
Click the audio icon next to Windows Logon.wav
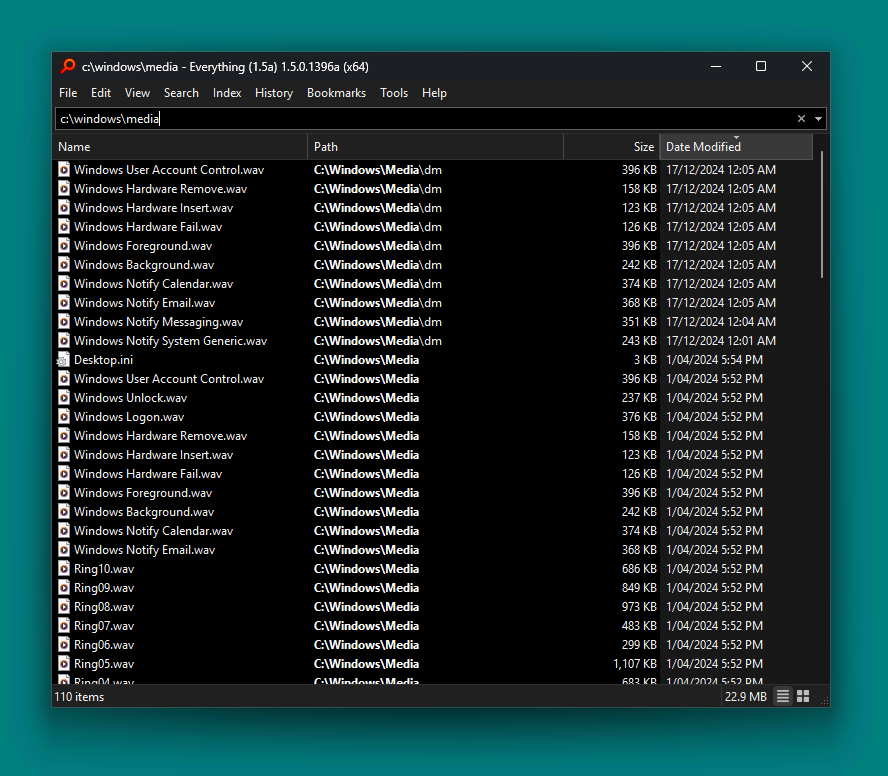point(63,416)
